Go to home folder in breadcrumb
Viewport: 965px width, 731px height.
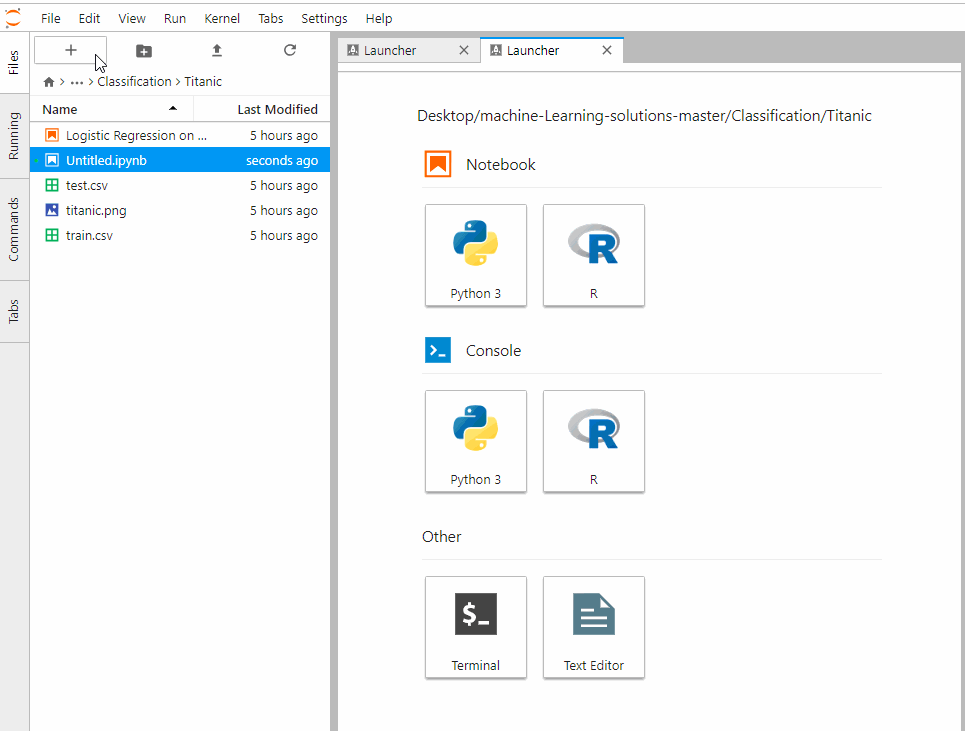[x=49, y=82]
